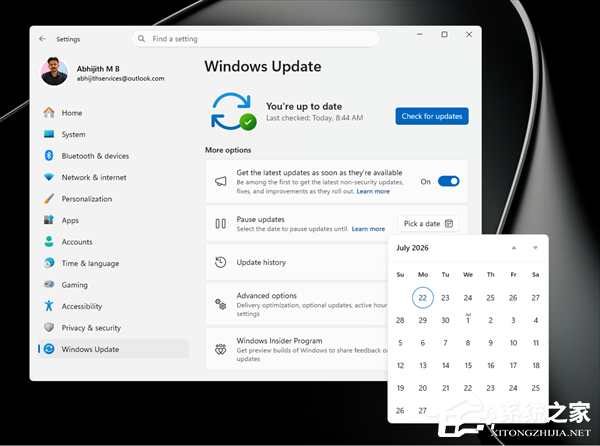Select date 30 in the calendar
This screenshot has width=600, height=446.
[445, 320]
